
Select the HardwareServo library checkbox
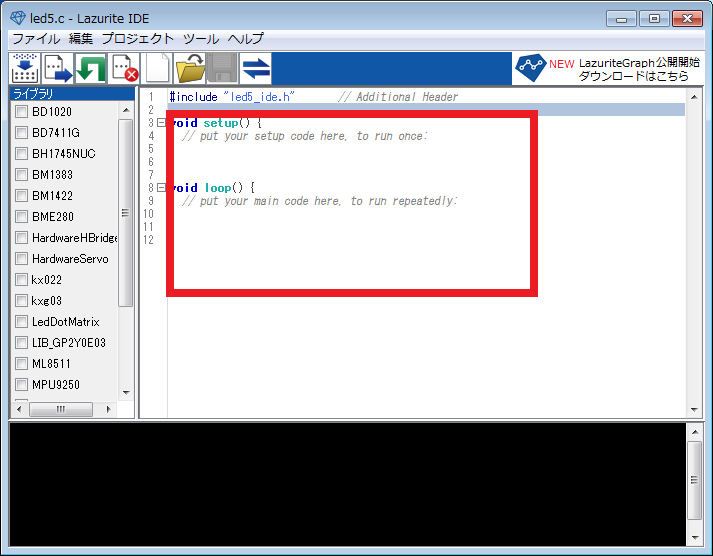click(21, 259)
